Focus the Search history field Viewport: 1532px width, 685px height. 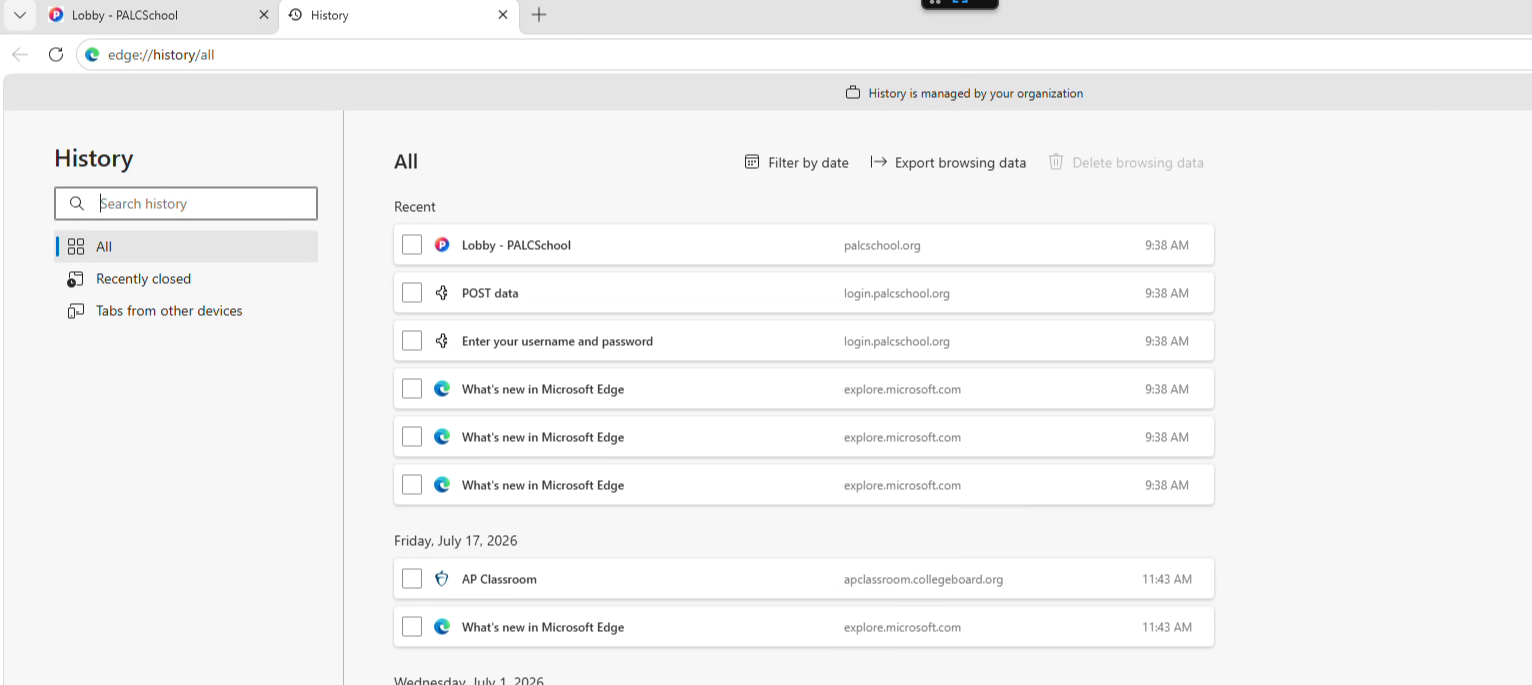(x=186, y=203)
